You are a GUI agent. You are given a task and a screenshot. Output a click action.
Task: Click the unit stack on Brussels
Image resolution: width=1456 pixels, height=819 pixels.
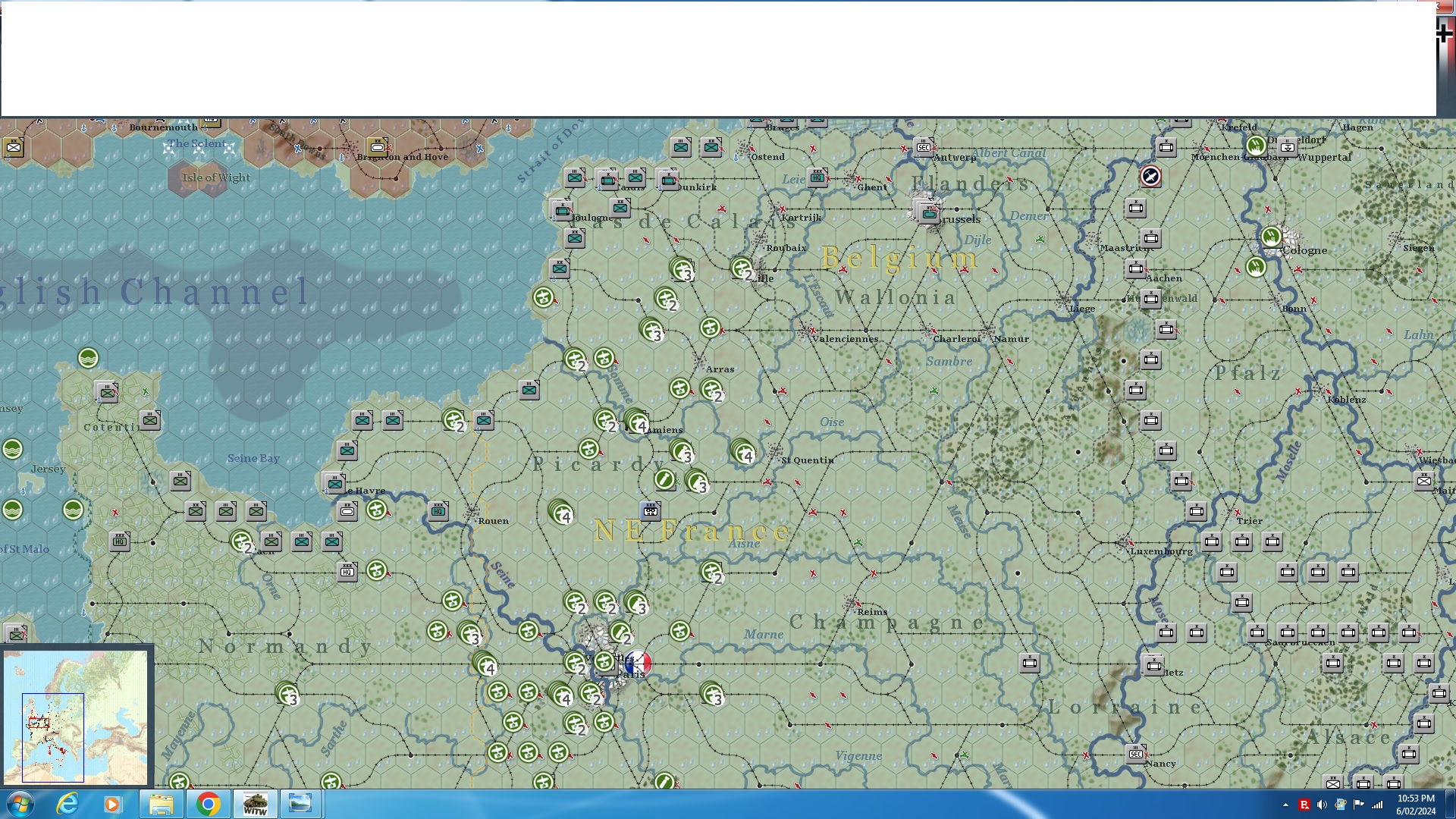tap(928, 213)
